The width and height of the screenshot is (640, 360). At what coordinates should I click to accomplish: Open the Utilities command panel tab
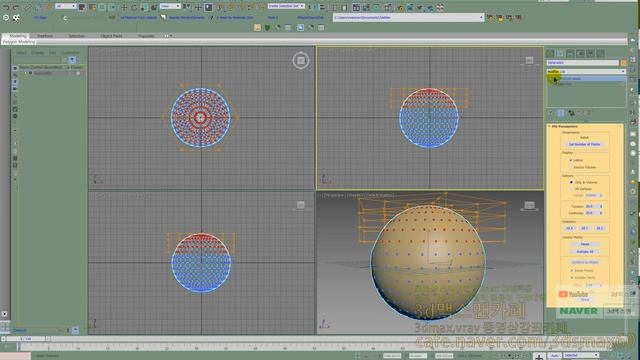coord(600,53)
